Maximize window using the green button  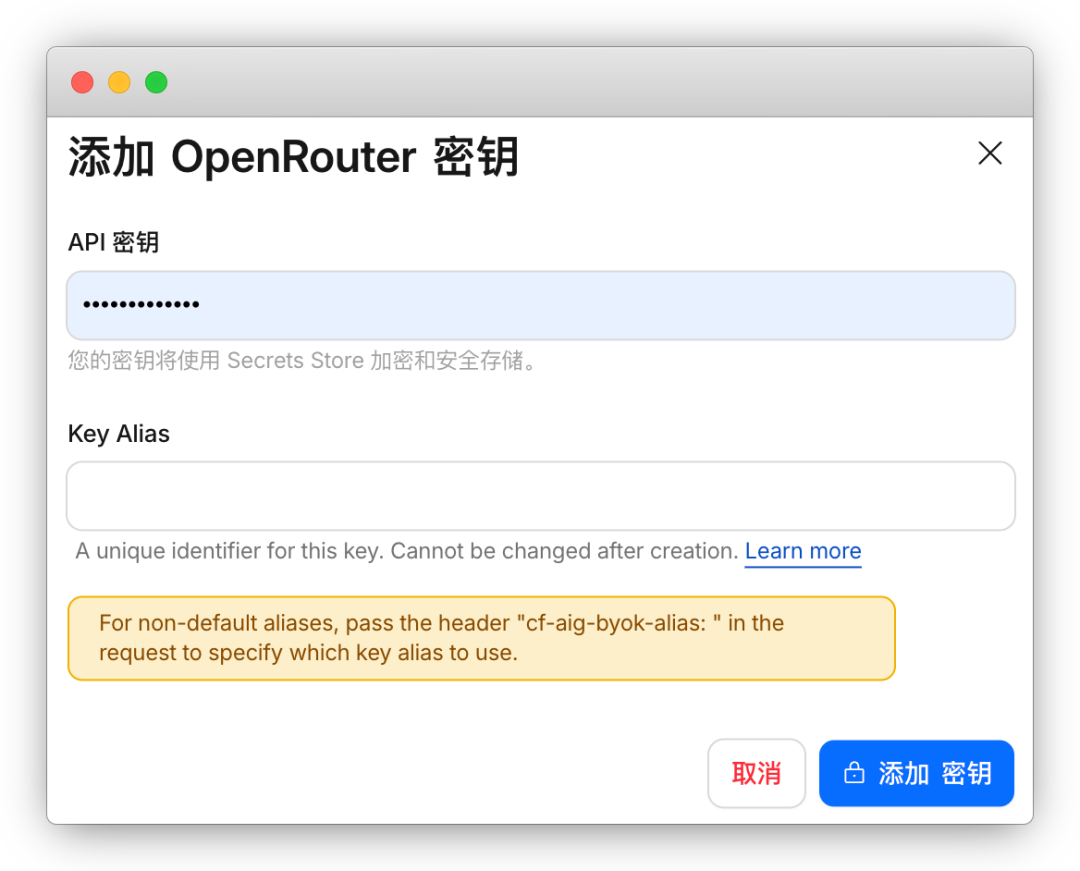tap(156, 82)
